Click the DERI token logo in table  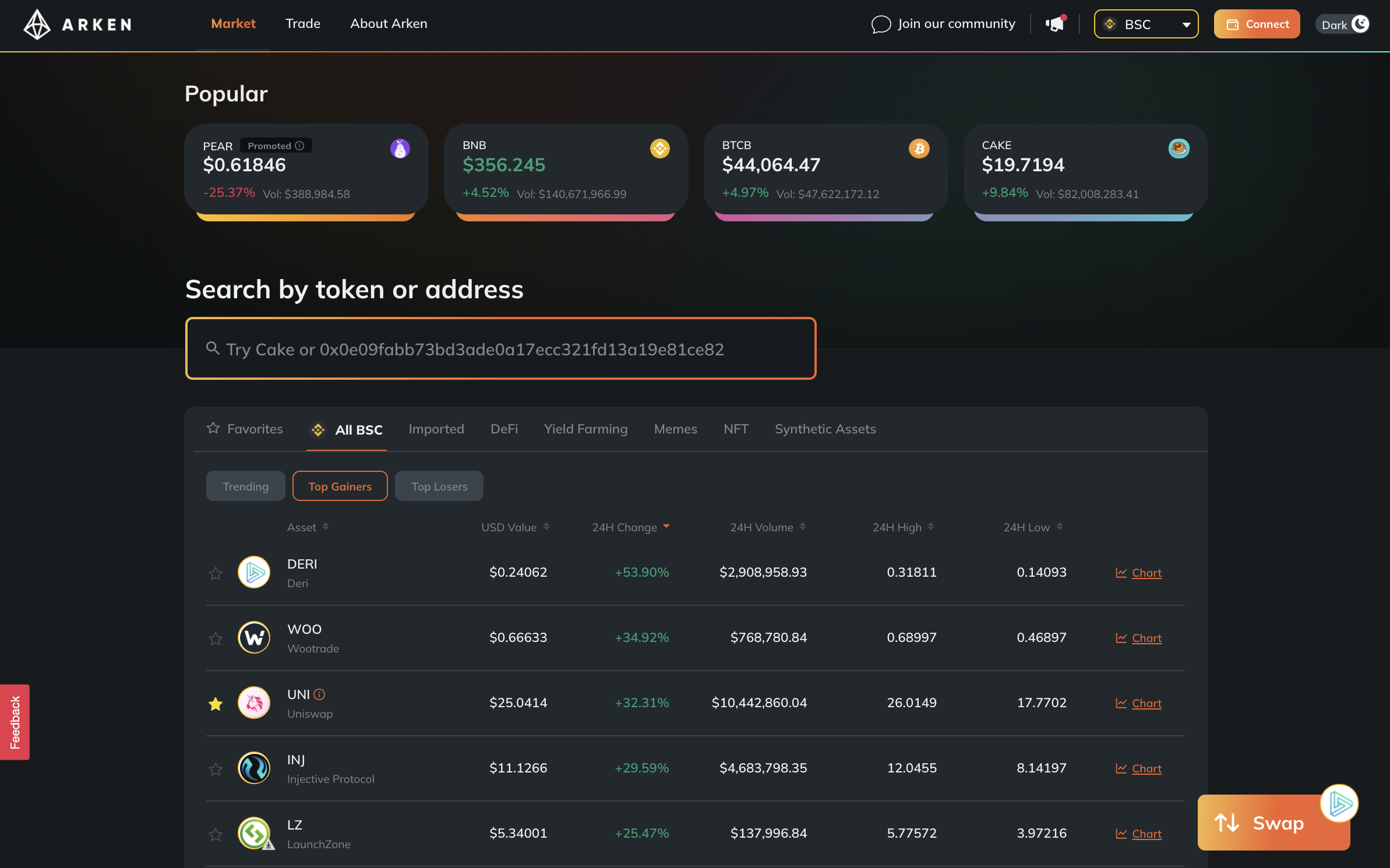pos(254,573)
